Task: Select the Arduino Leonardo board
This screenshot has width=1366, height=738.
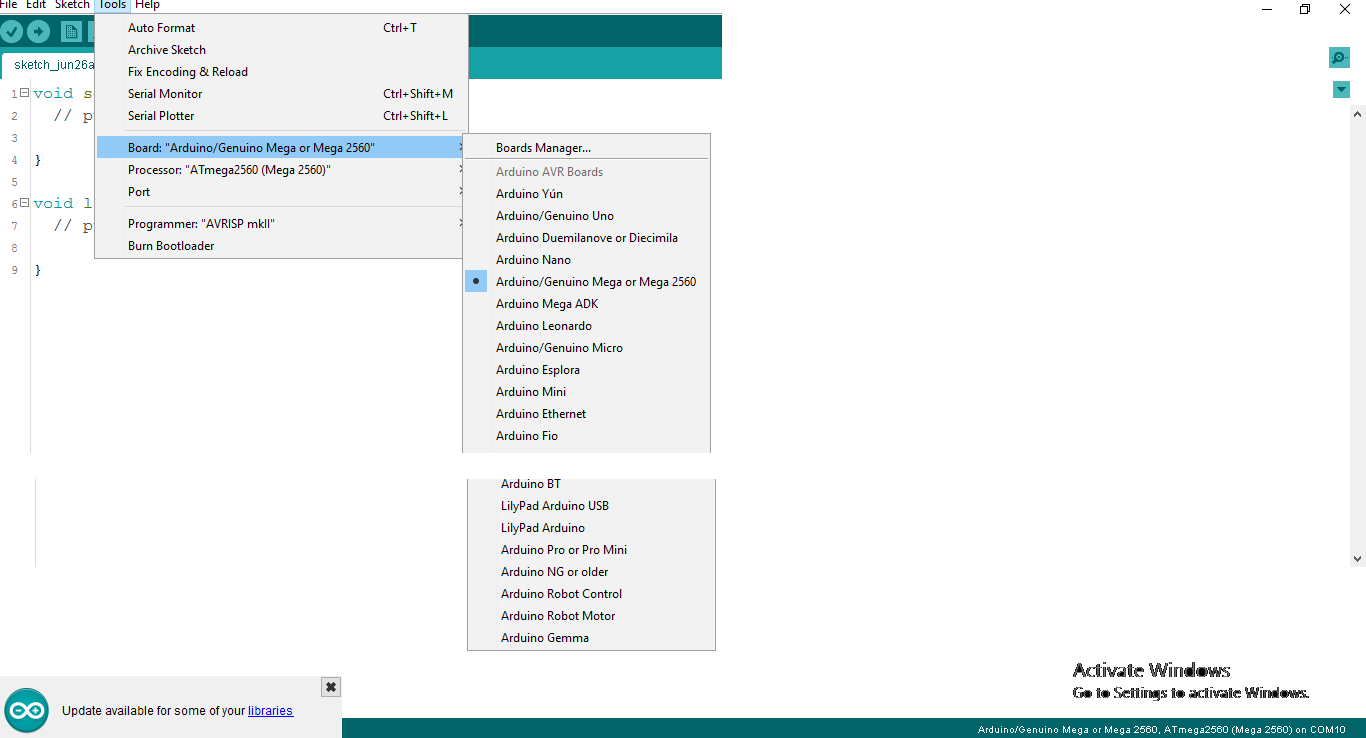Action: coord(587,326)
